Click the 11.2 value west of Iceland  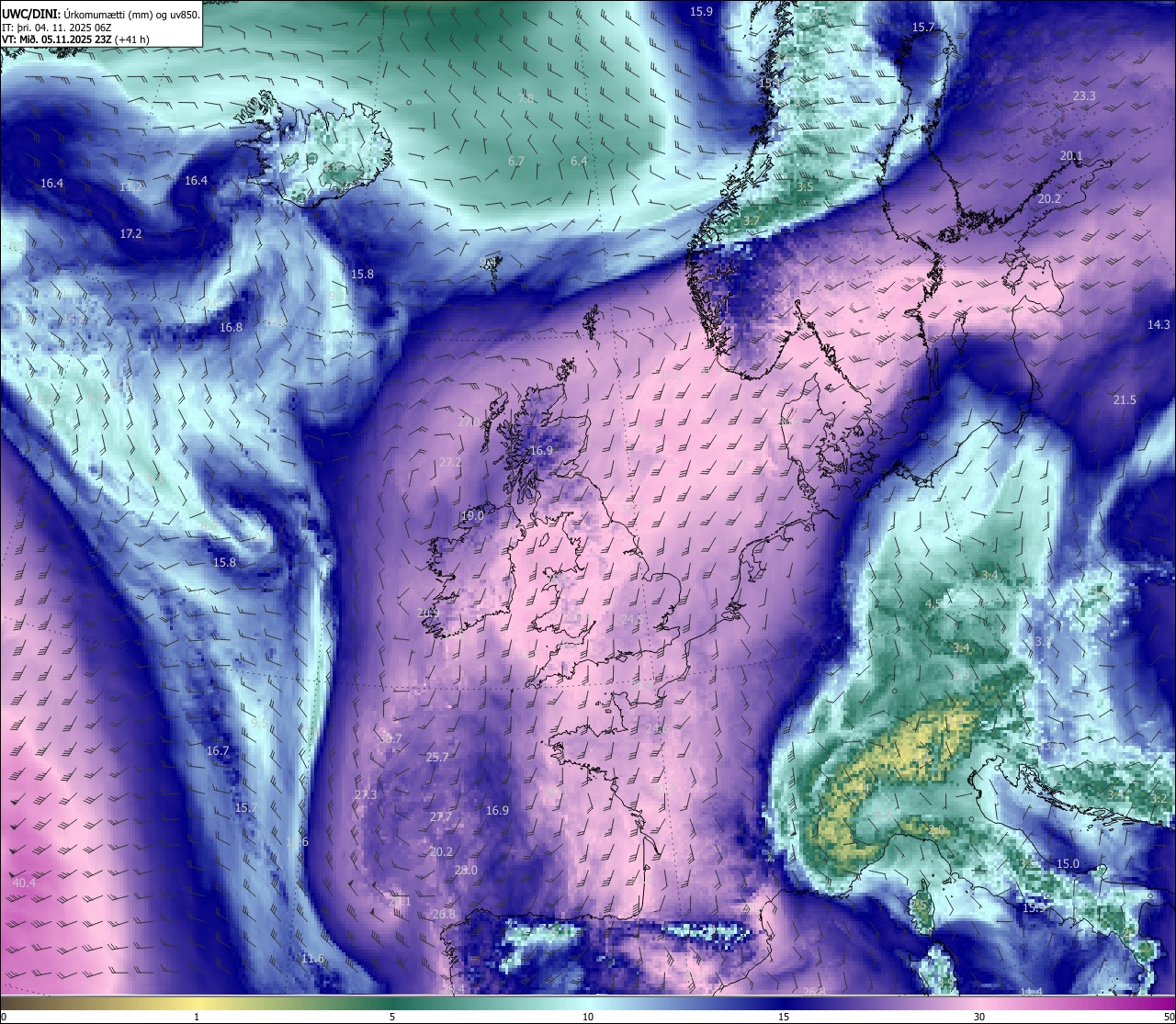click(130, 186)
